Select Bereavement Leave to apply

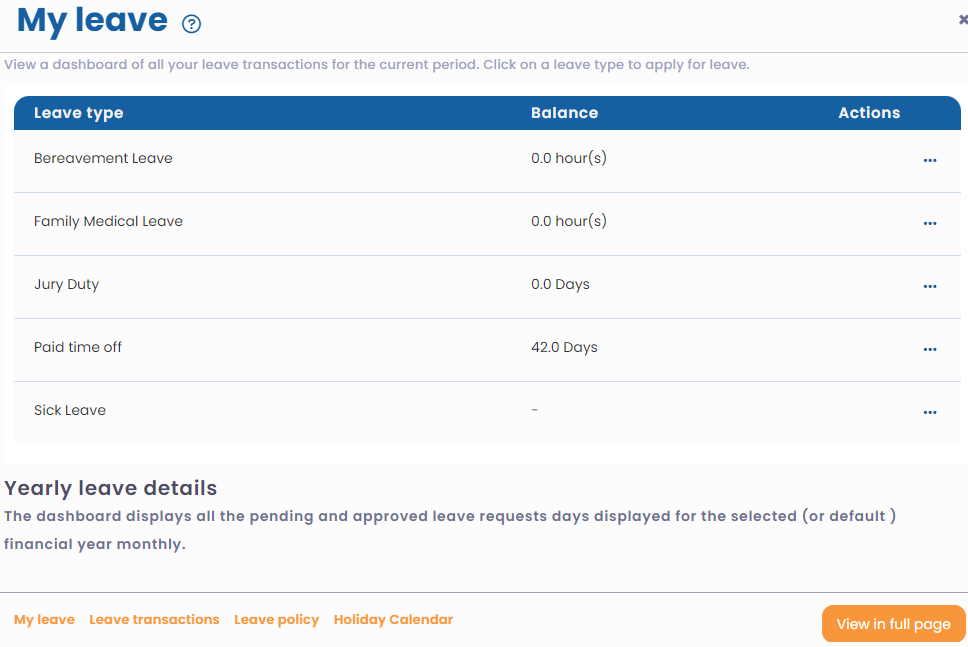click(x=103, y=158)
